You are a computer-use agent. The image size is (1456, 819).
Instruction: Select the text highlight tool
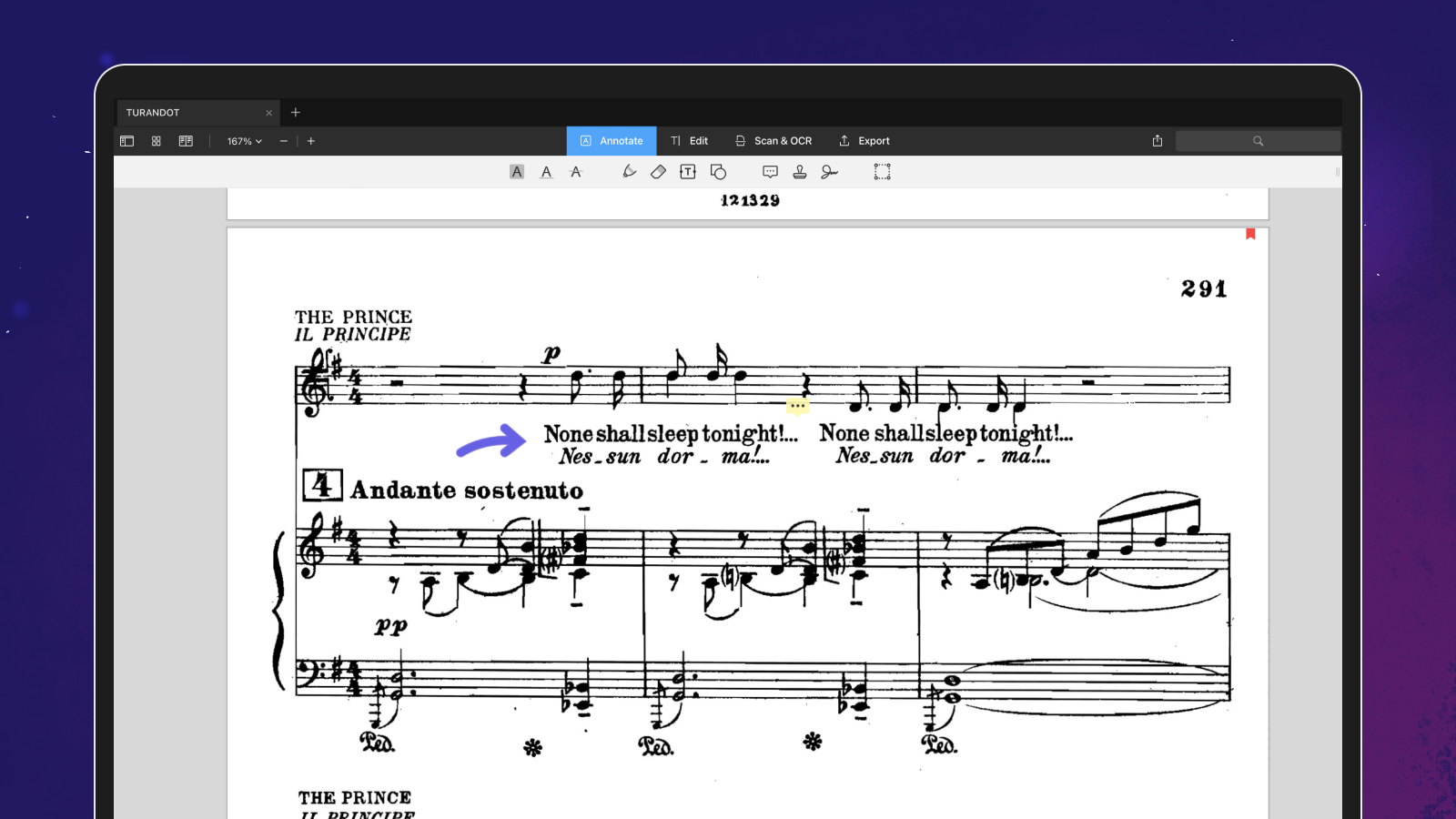(517, 172)
